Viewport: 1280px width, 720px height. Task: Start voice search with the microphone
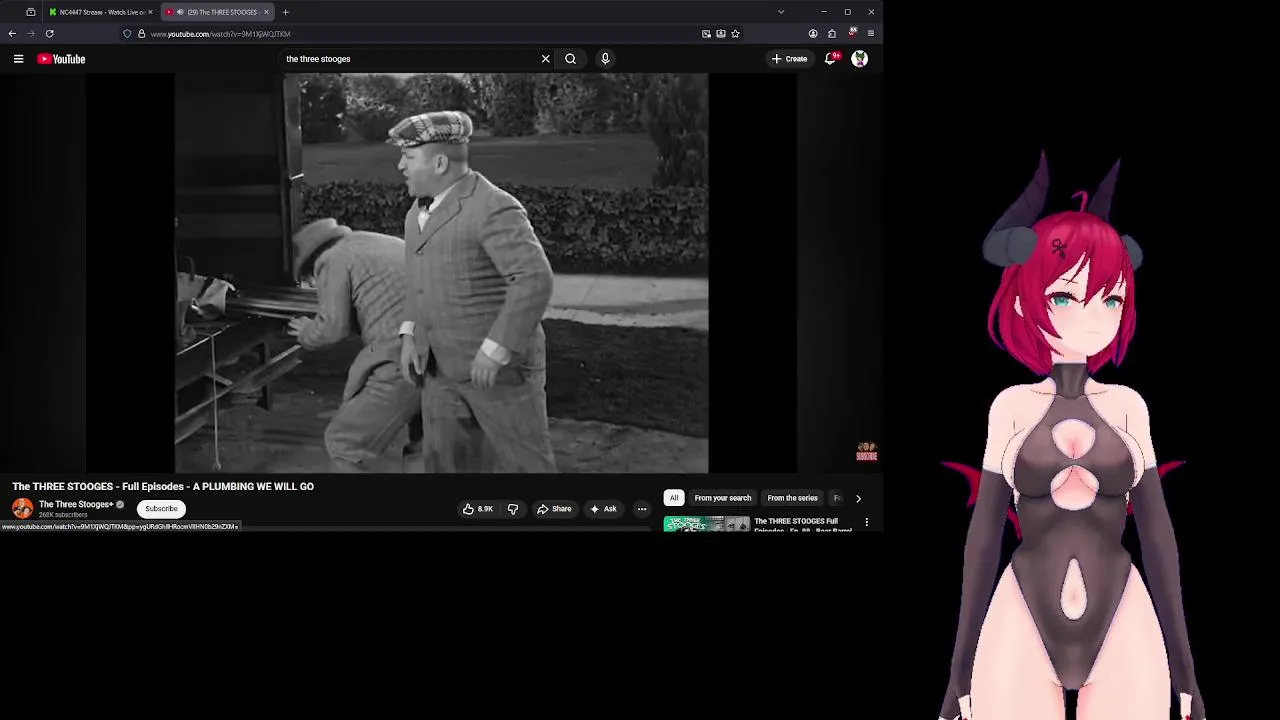[605, 59]
